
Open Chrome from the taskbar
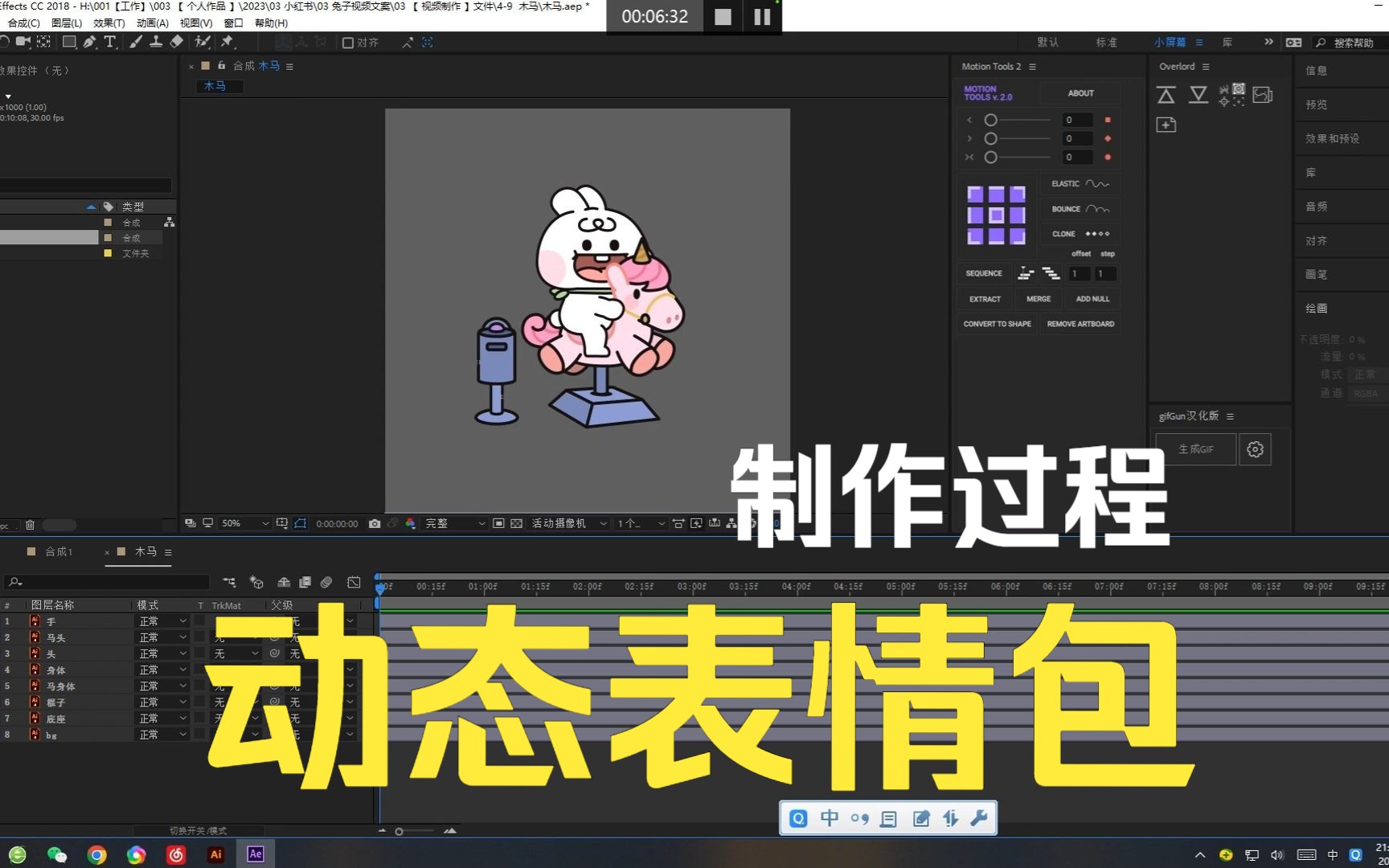pos(96,854)
